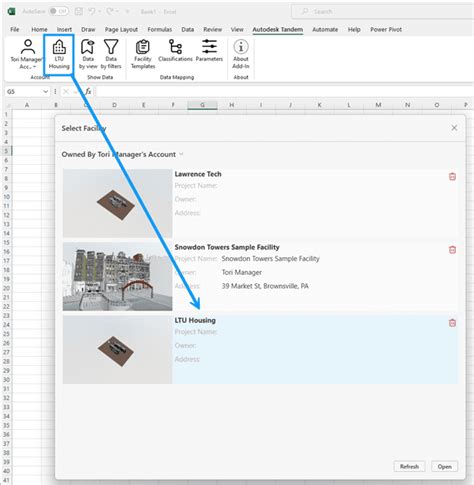
Task: Switch to the Page Layout tab
Action: (121, 29)
